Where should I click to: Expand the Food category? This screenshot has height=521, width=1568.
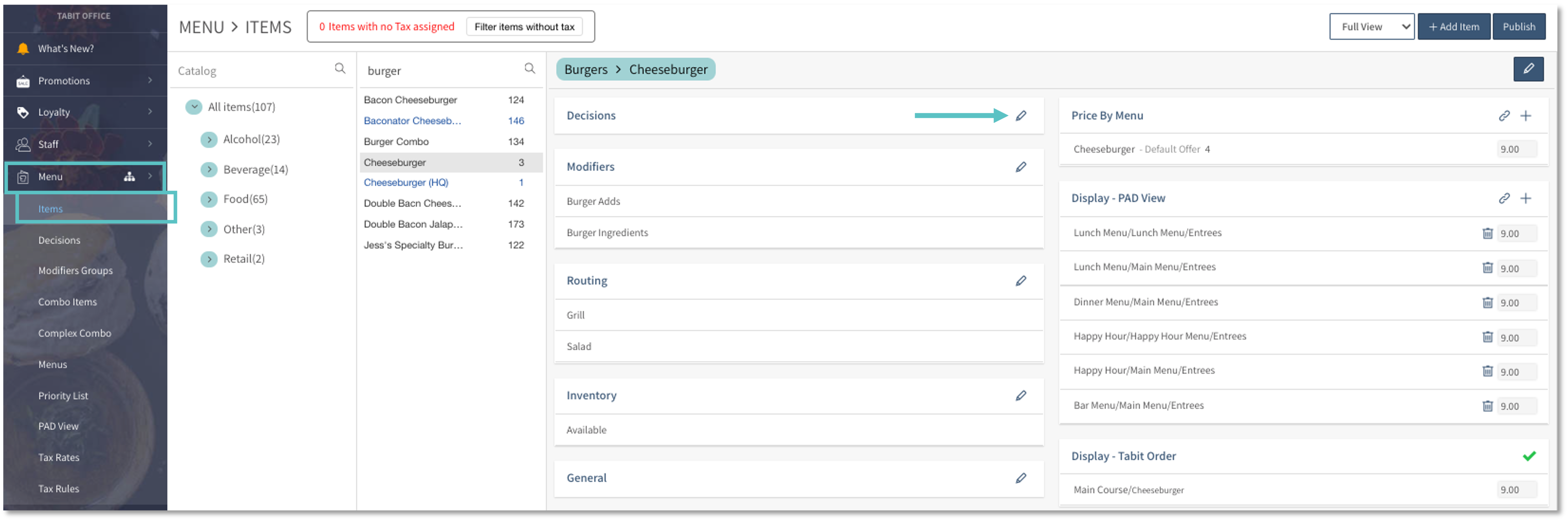(209, 199)
